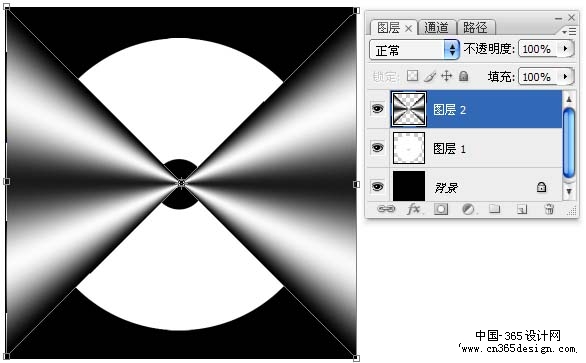Delete layer with trash icon
Viewport: 586px width, 363px height.
[549, 209]
